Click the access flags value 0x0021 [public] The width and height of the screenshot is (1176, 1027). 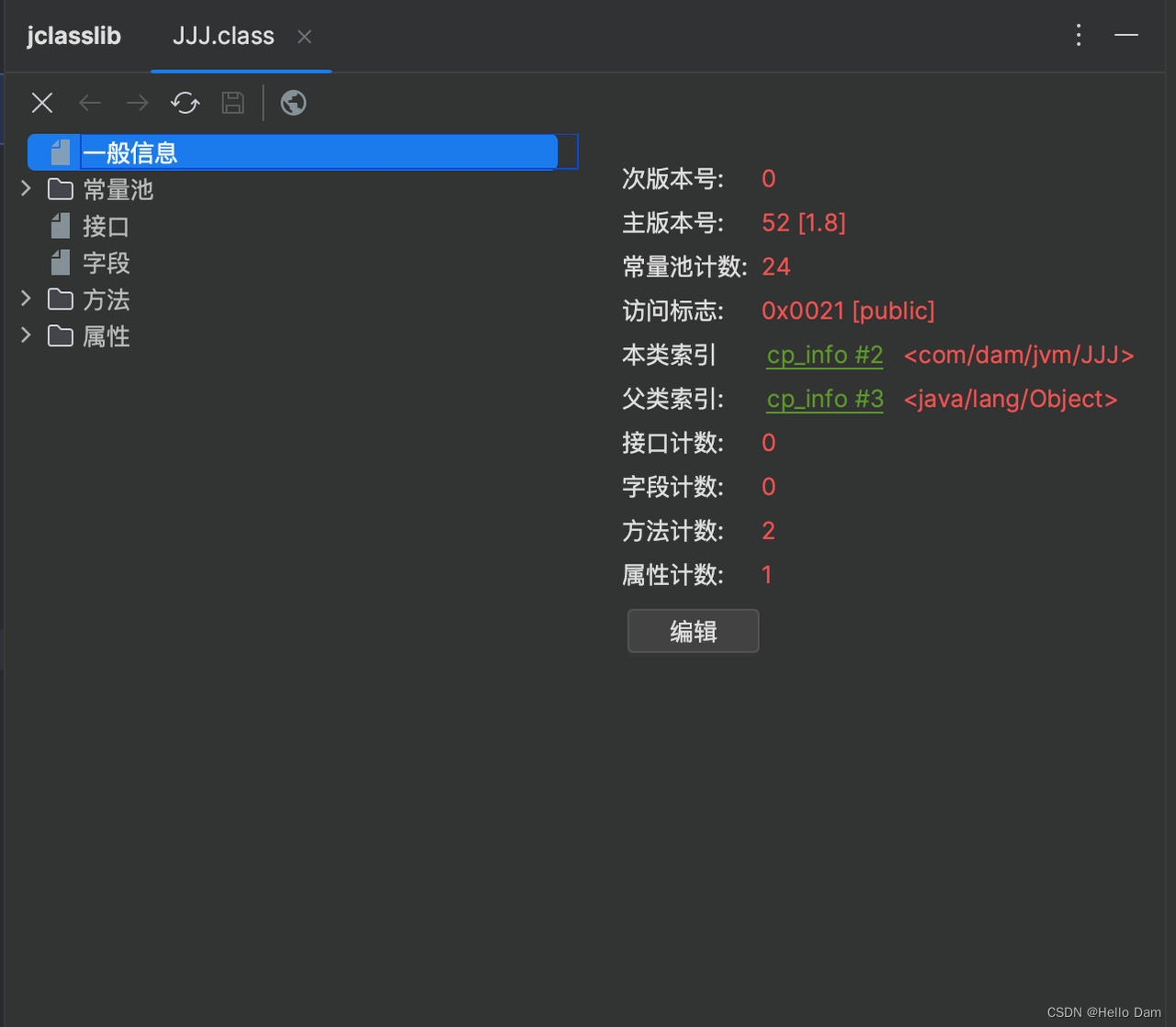point(848,311)
